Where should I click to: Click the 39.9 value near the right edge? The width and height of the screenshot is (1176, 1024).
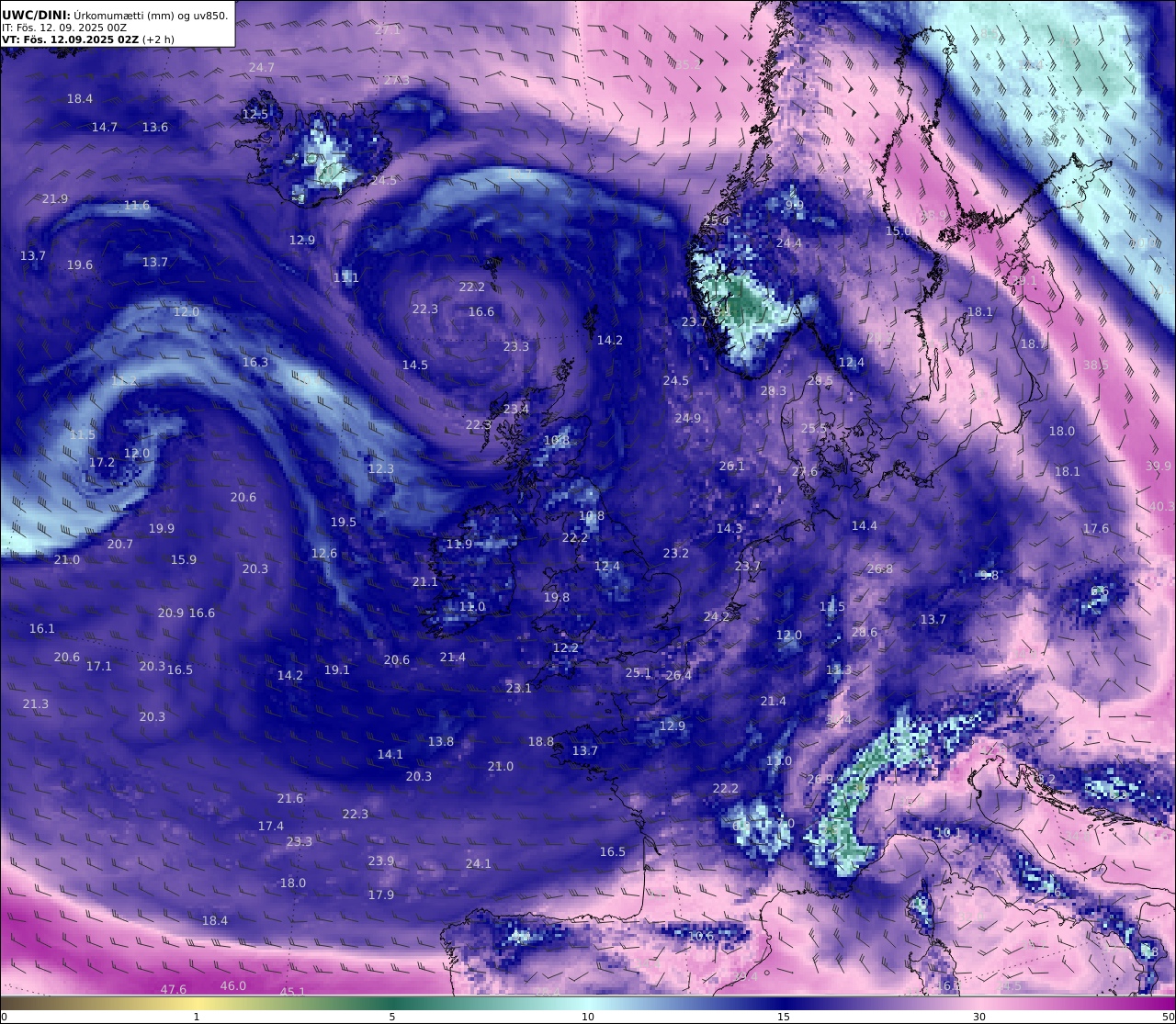[1159, 467]
